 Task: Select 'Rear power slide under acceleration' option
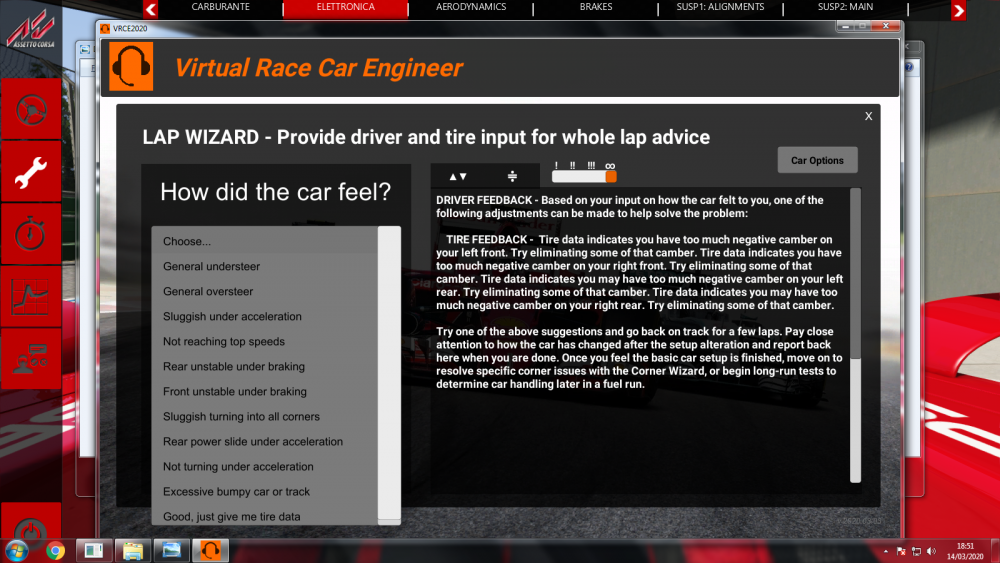click(x=265, y=441)
